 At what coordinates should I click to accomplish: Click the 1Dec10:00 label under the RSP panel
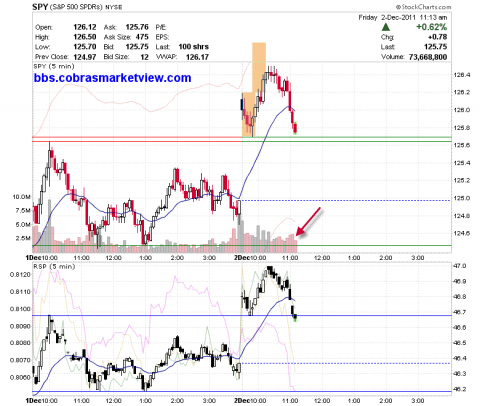[42, 401]
